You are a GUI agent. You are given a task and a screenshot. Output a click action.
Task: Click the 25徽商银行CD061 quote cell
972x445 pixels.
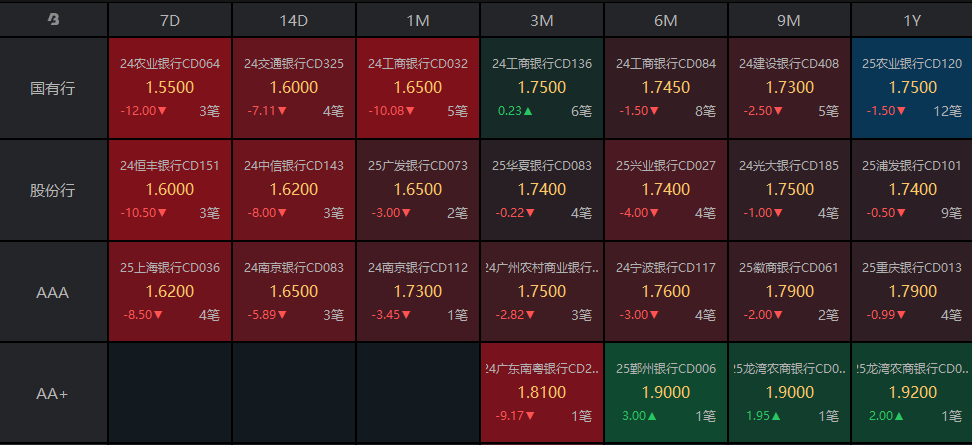(789, 292)
